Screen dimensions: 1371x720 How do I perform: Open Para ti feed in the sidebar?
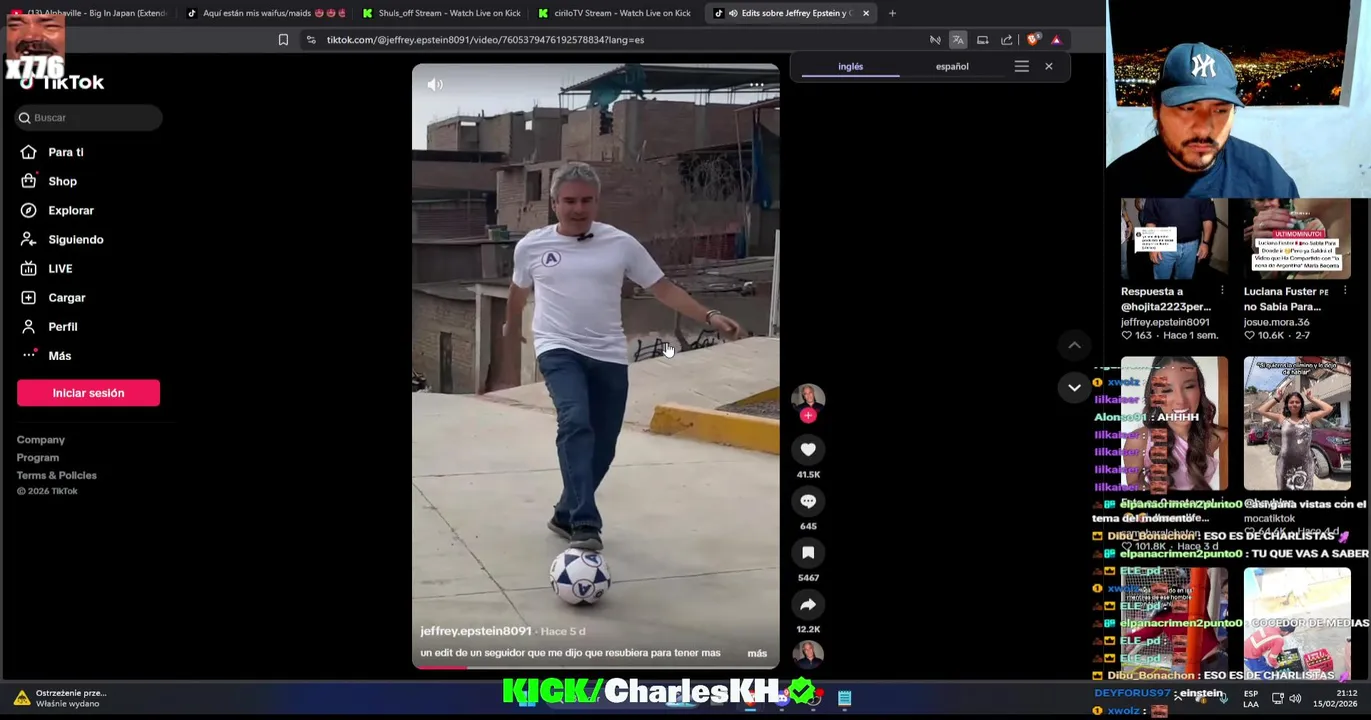click(x=66, y=152)
